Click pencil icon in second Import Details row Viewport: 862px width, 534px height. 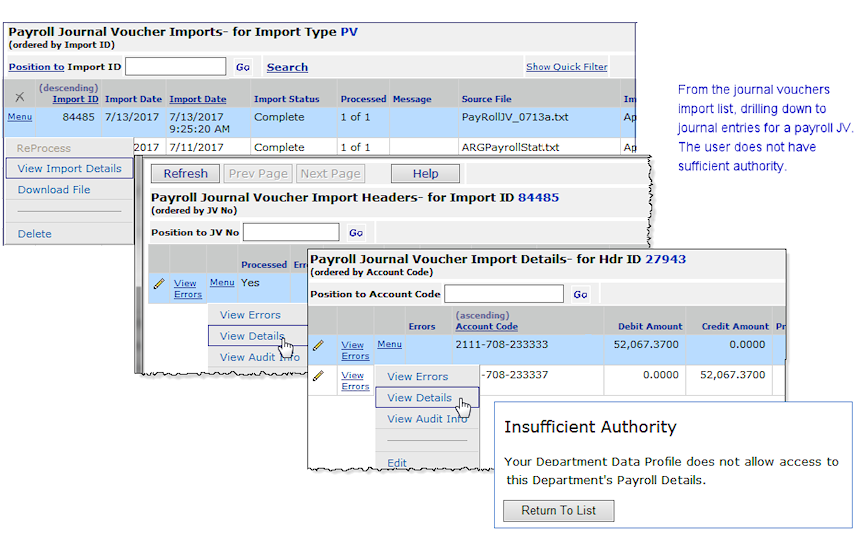[318, 376]
